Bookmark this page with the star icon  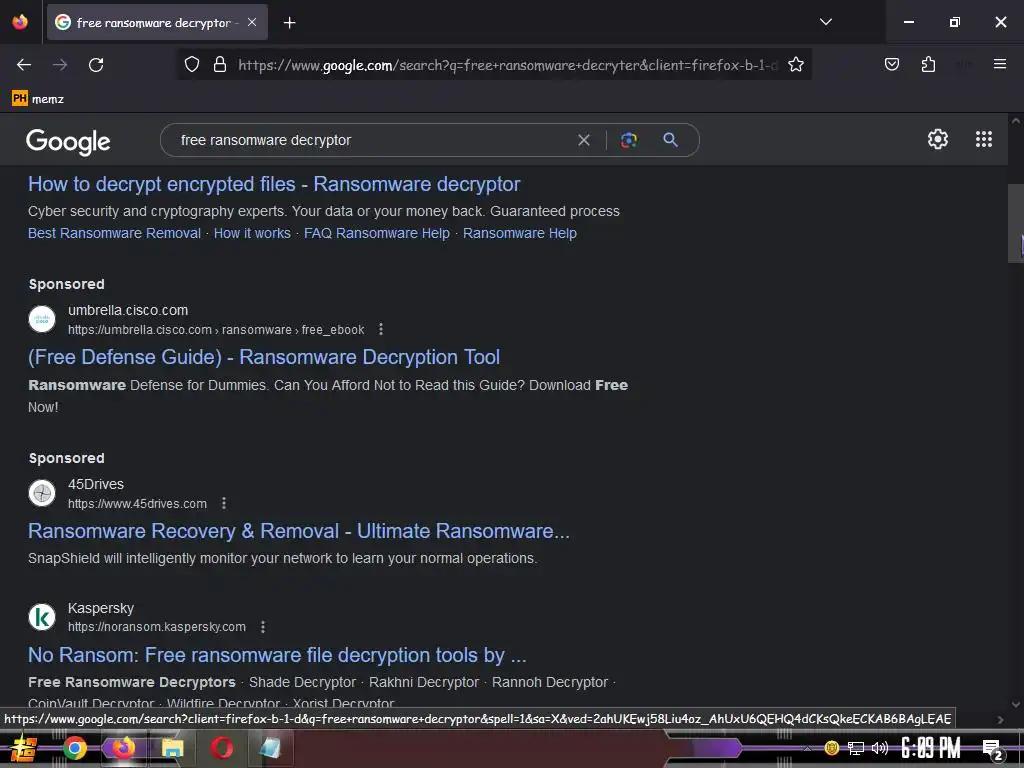795,64
